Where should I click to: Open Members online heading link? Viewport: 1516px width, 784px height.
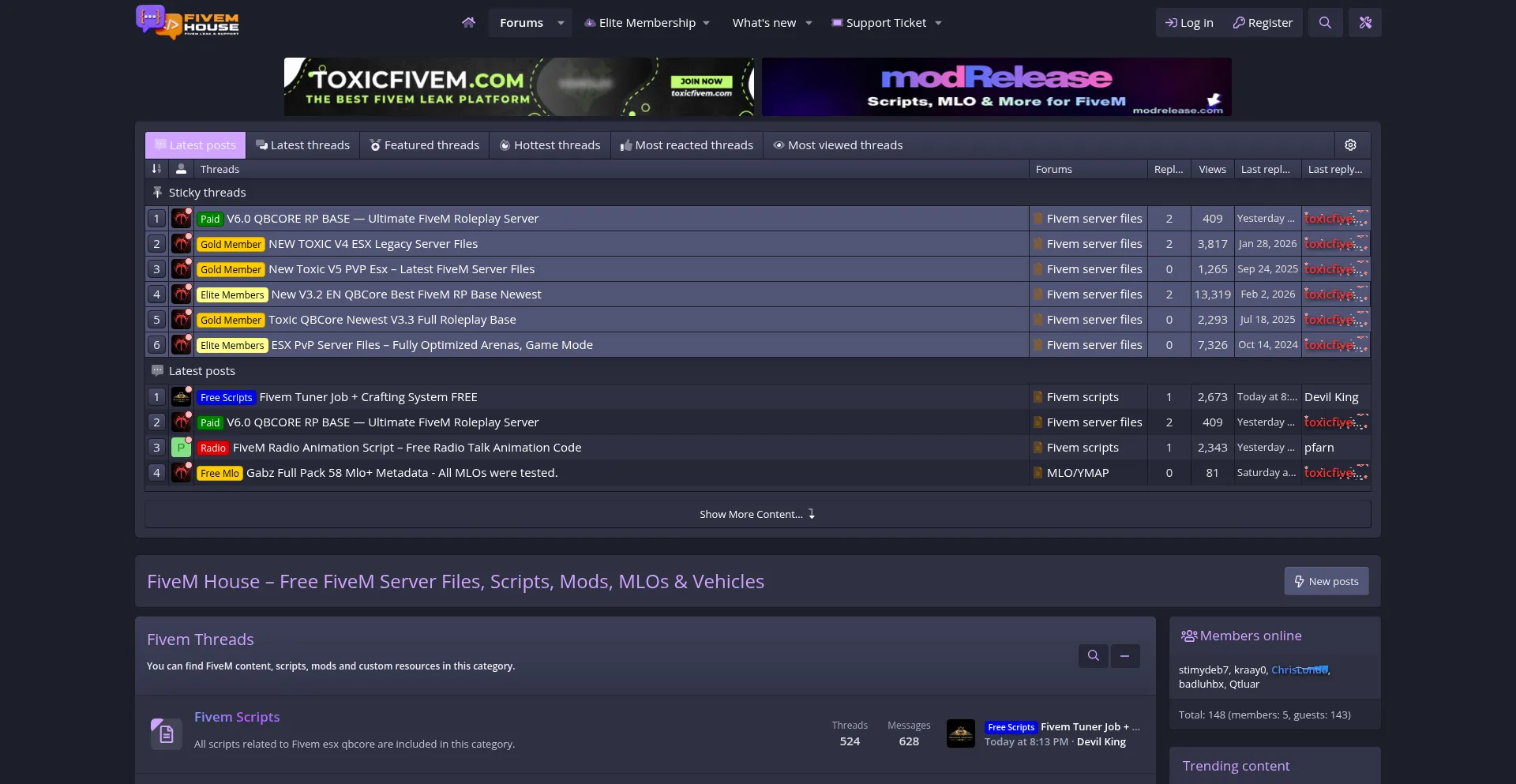coord(1251,636)
